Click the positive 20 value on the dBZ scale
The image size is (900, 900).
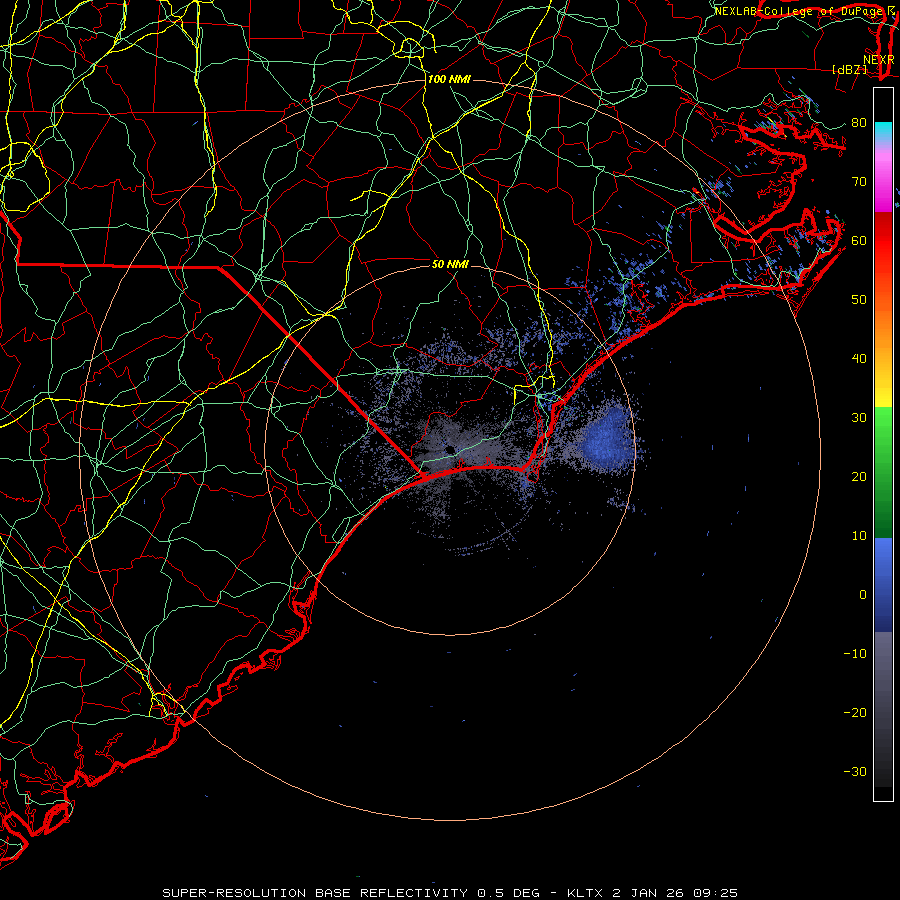coord(859,477)
